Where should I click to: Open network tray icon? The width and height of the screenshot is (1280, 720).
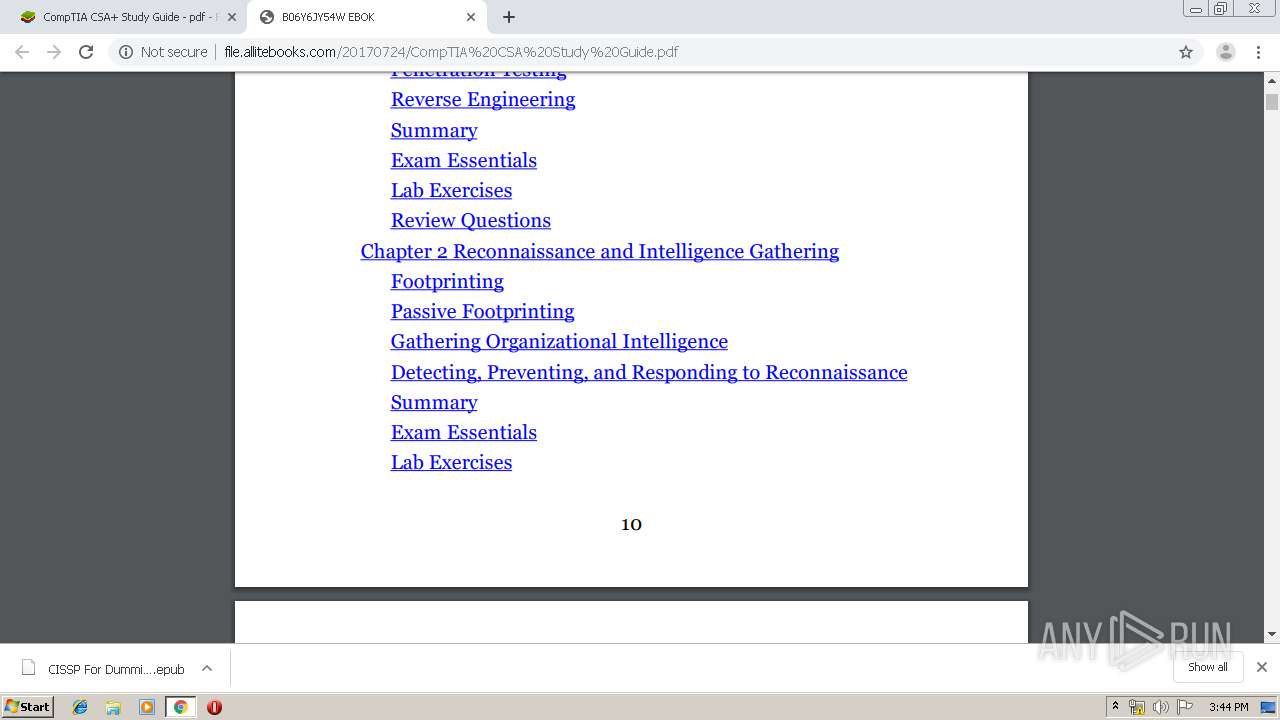click(x=1137, y=707)
